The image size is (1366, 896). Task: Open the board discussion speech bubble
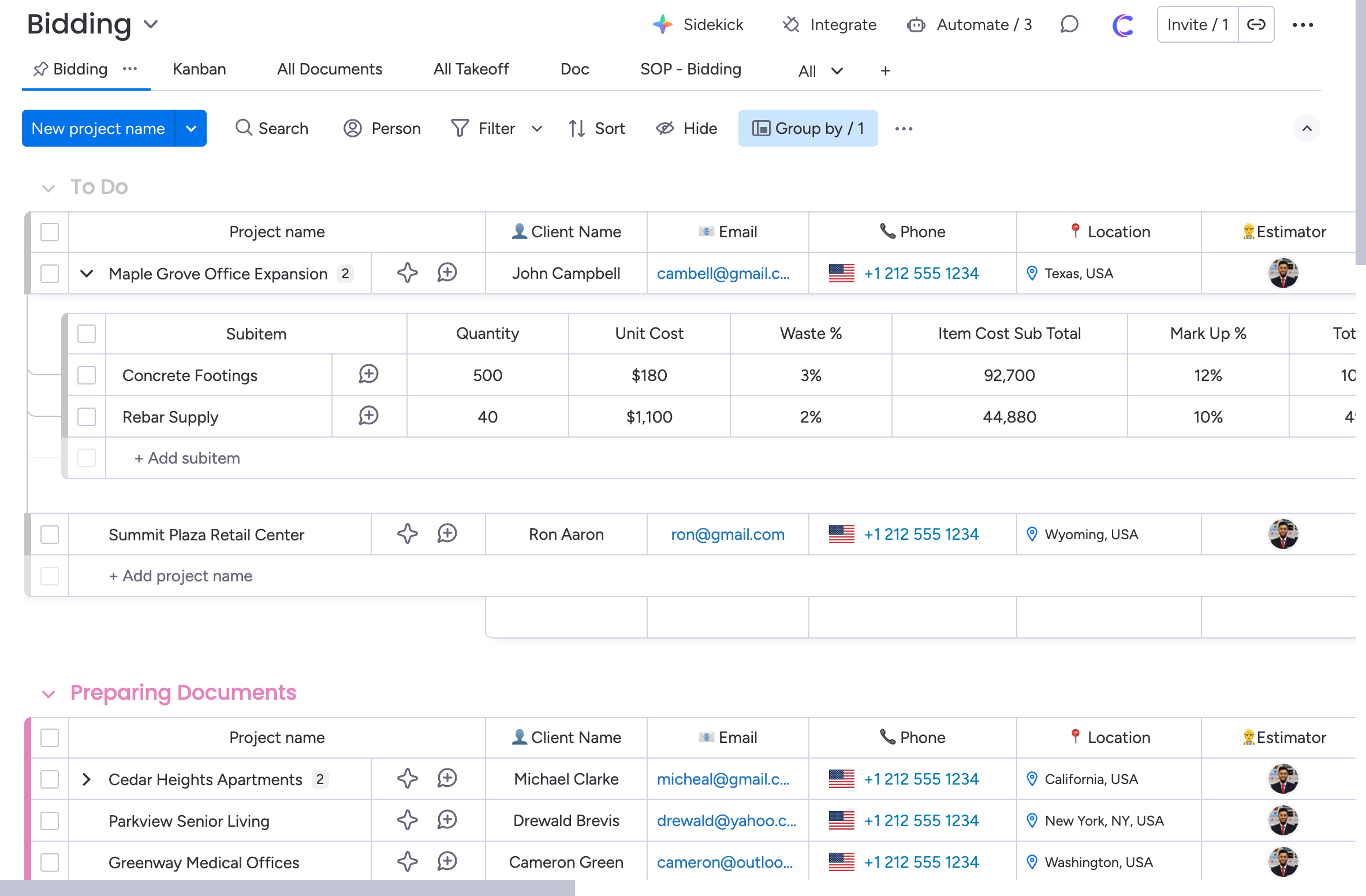click(x=1069, y=25)
